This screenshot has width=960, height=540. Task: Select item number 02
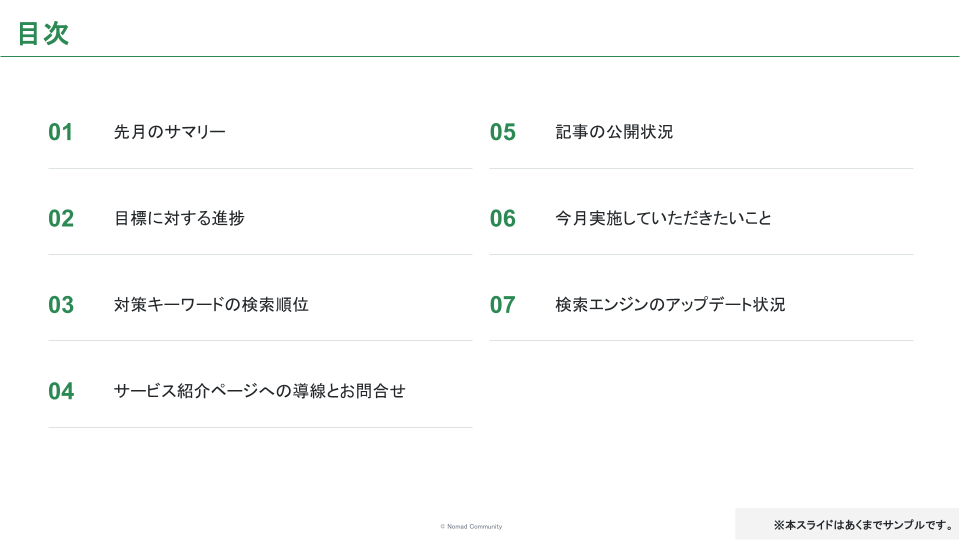(x=61, y=219)
